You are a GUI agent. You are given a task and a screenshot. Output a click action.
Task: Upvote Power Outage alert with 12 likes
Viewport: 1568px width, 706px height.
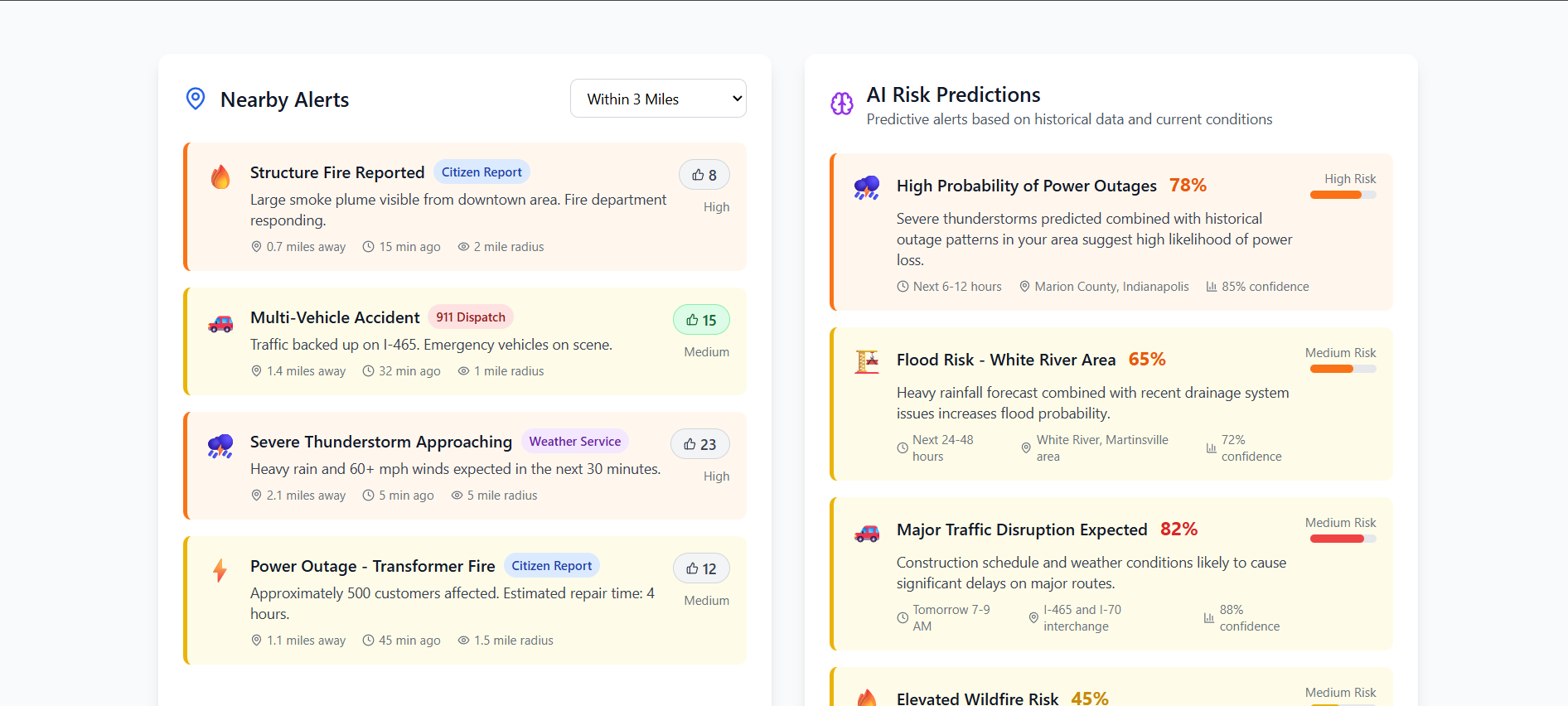coord(701,568)
